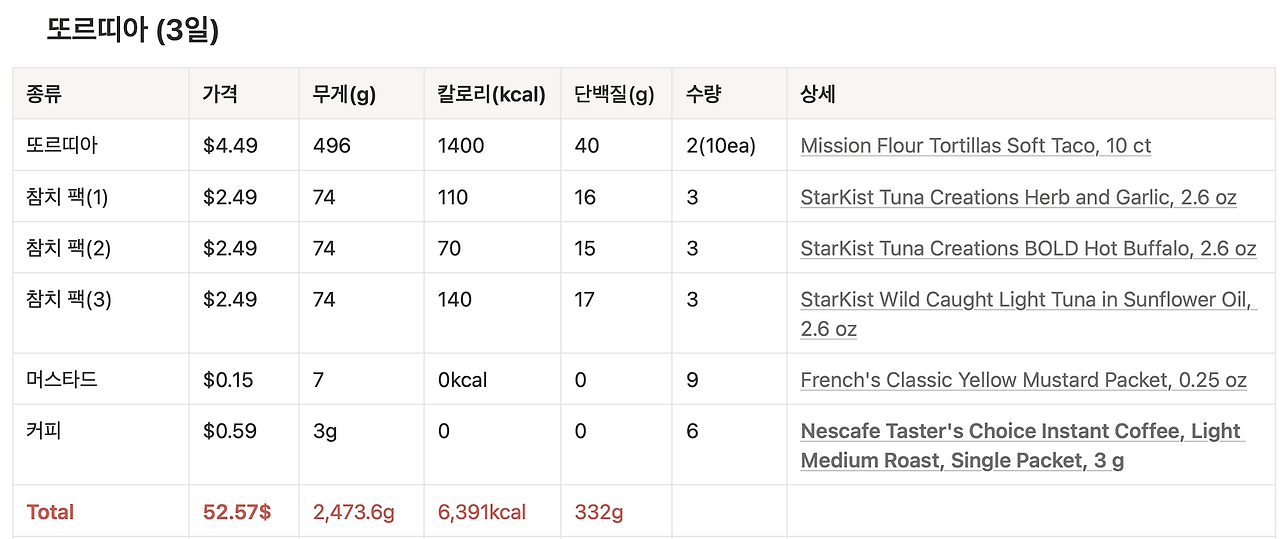Click the 2(10ea) quantity cell

pos(721,146)
